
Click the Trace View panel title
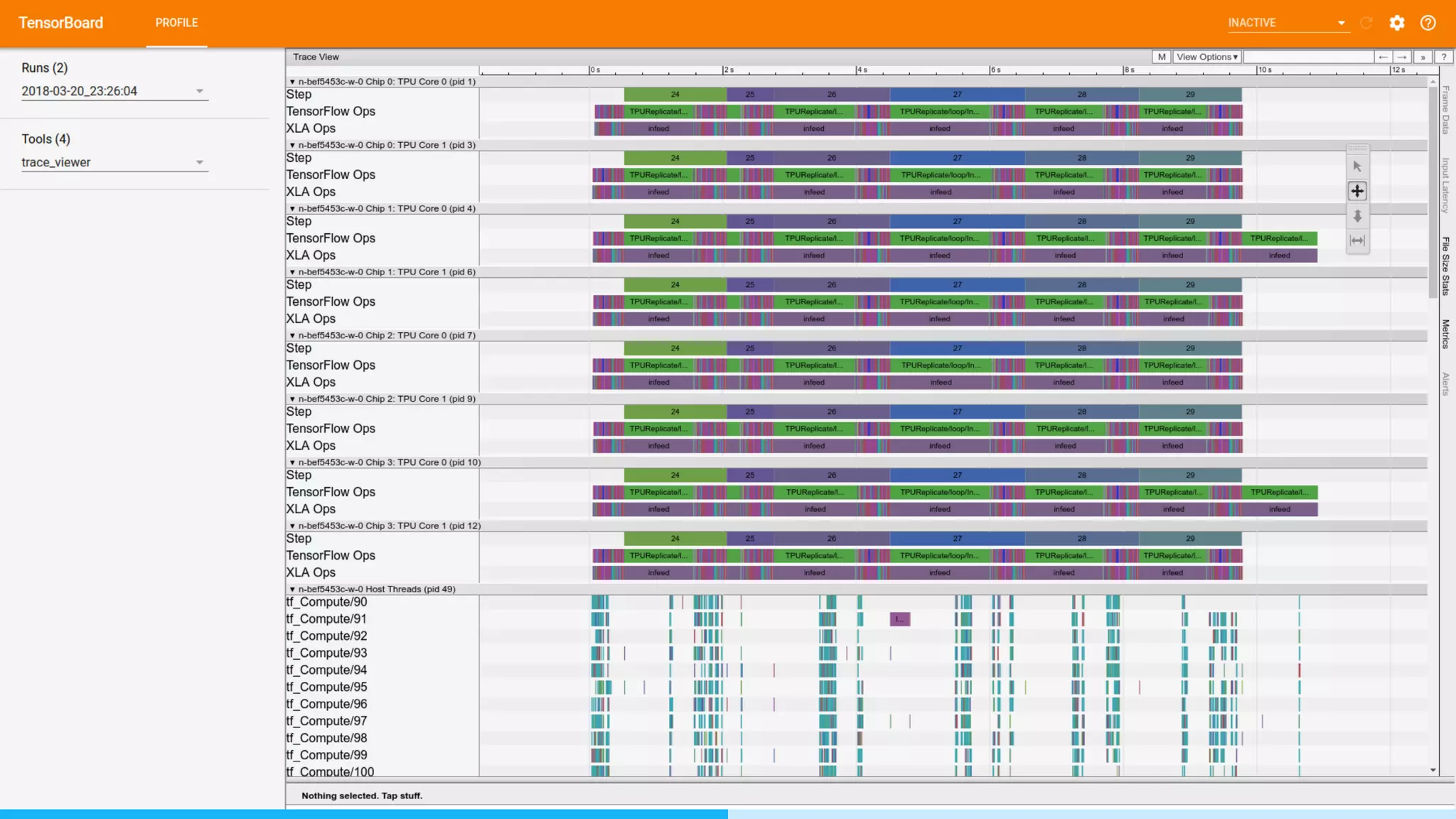coord(316,57)
